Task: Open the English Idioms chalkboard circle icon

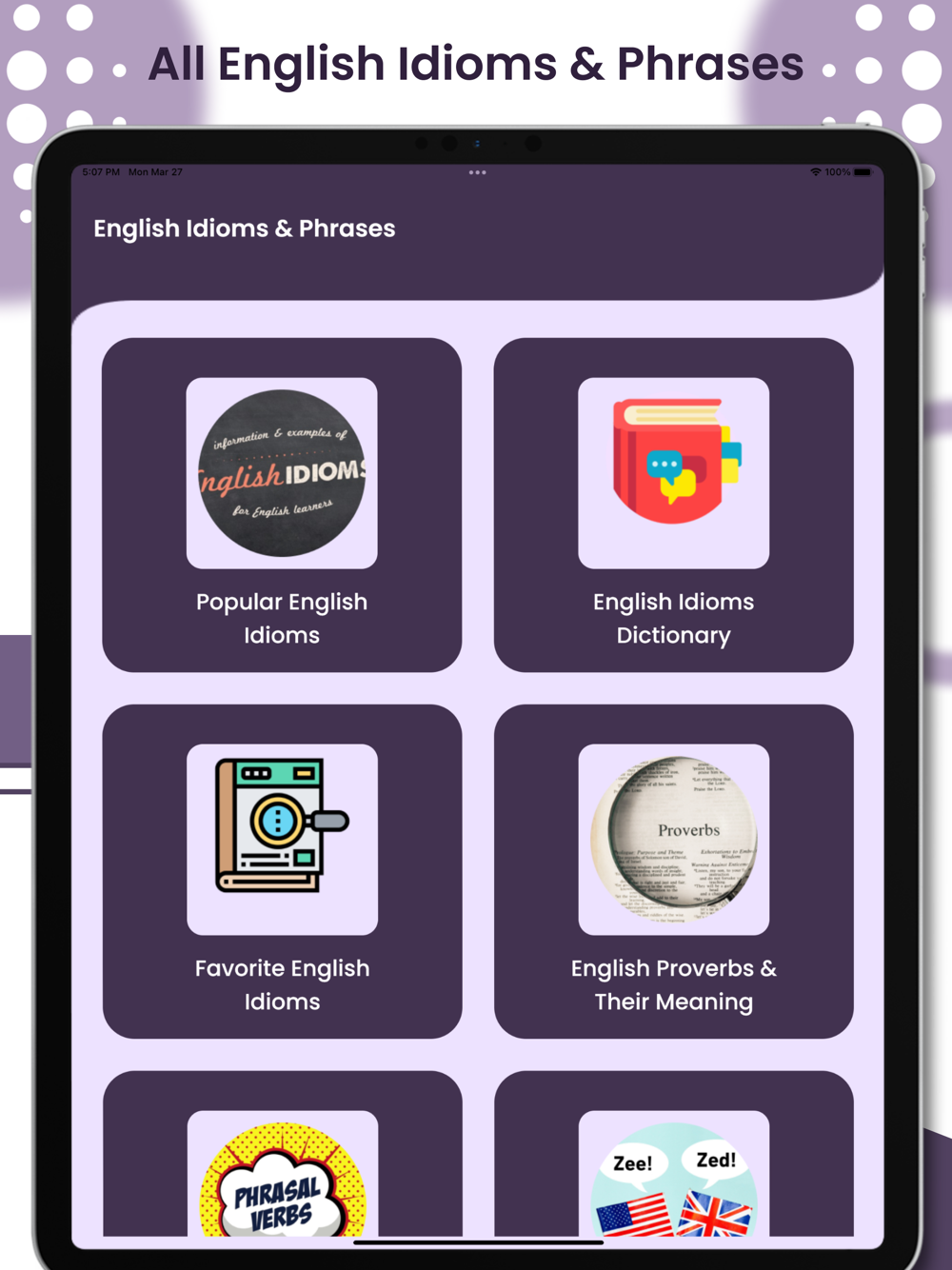Action: pos(282,473)
